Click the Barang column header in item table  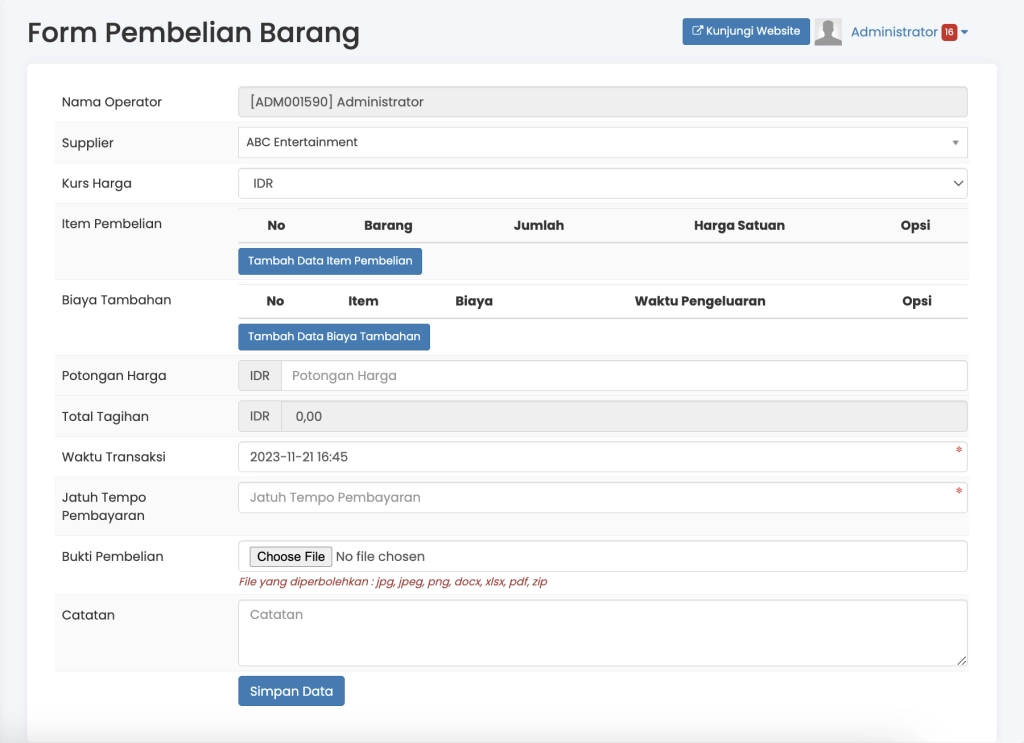(x=388, y=226)
